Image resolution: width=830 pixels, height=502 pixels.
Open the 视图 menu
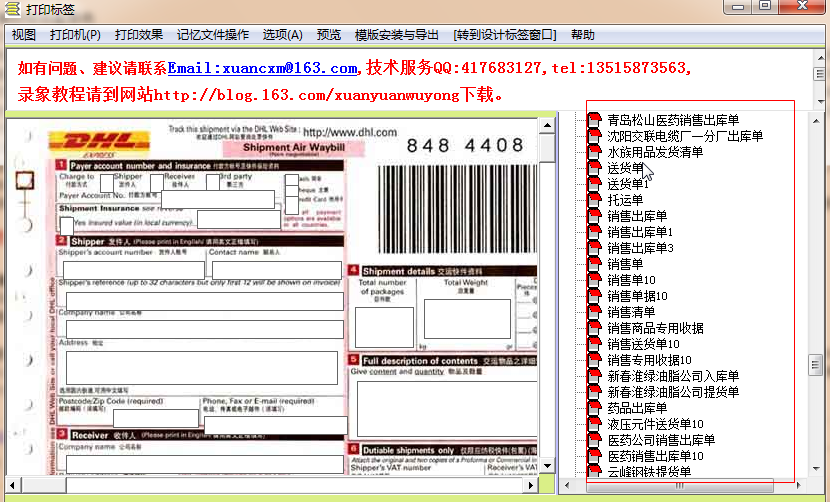point(24,35)
